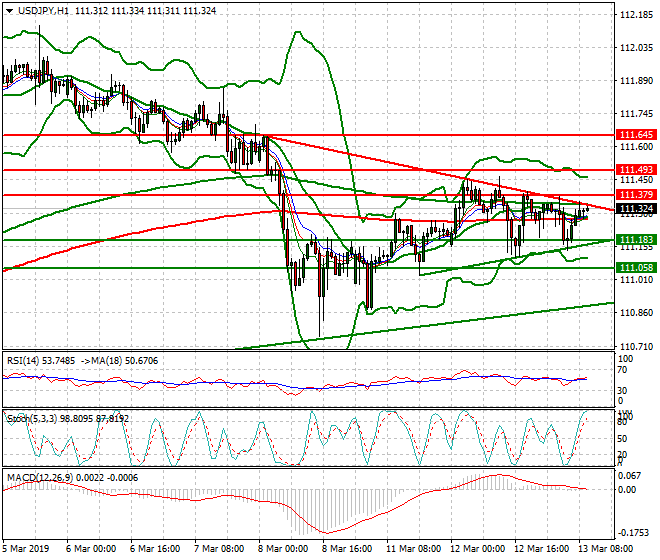
Task: Click the 11 Mar 08:00 time axis label
Action: point(413,549)
